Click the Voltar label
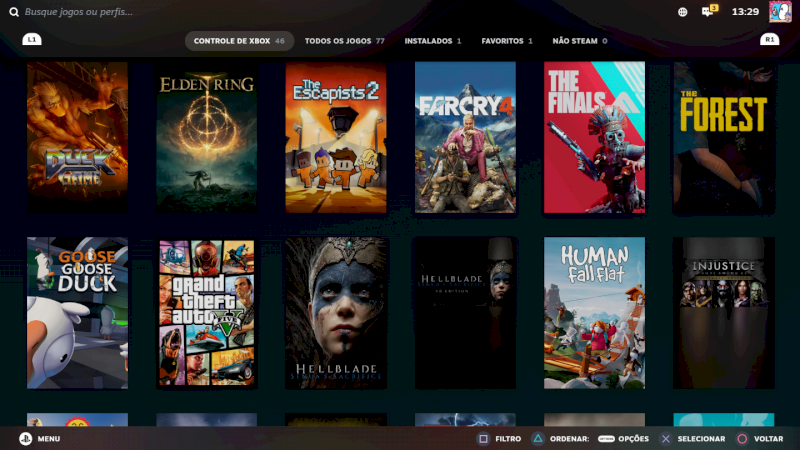This screenshot has width=800, height=450. (768, 439)
